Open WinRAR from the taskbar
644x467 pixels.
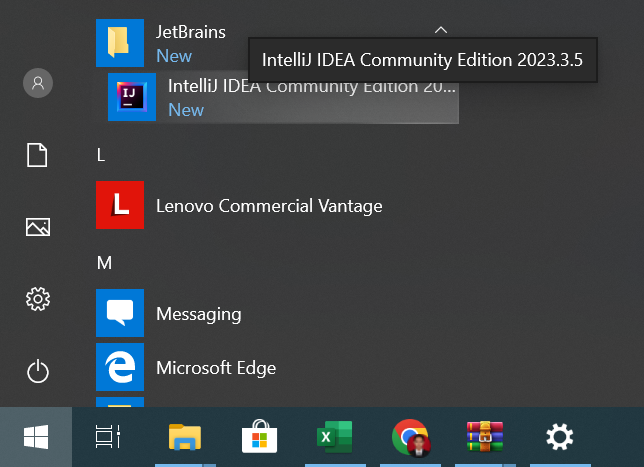[x=485, y=437]
